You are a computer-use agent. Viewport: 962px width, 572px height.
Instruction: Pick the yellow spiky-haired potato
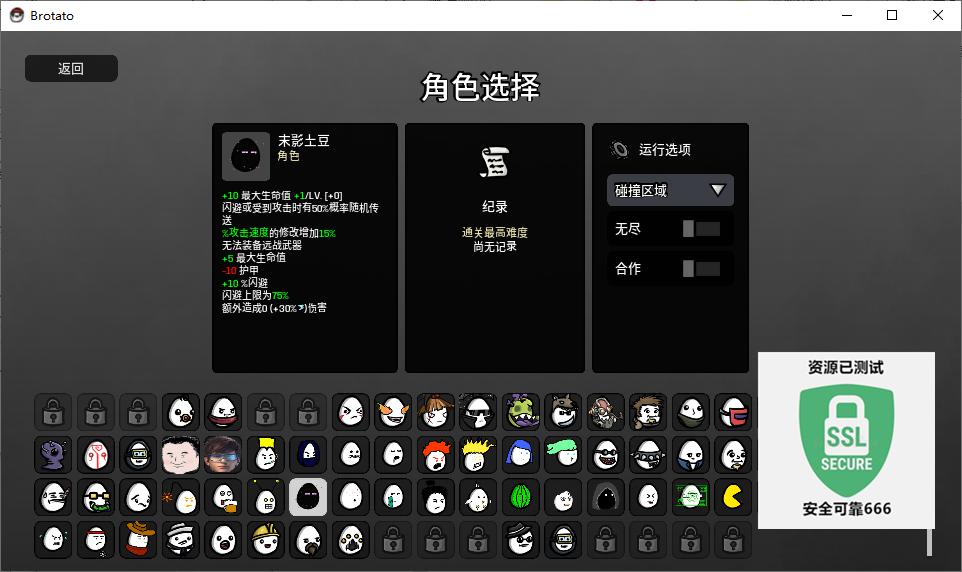(478, 455)
